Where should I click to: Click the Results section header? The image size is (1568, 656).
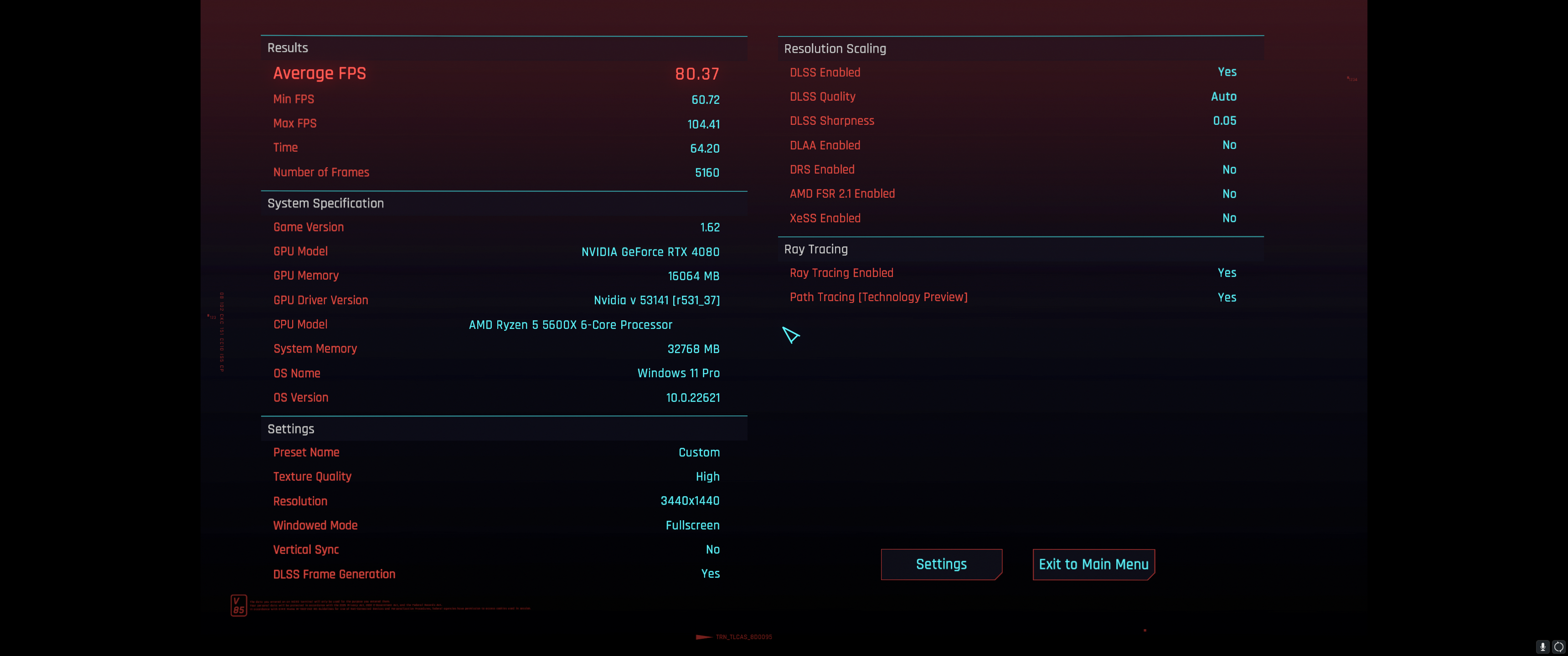[287, 48]
